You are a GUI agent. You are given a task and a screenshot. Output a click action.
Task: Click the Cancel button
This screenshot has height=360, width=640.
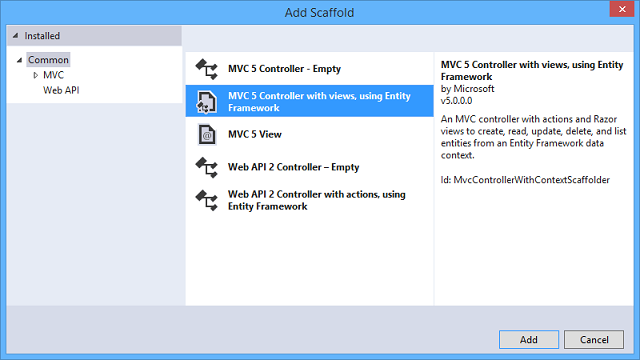point(594,340)
